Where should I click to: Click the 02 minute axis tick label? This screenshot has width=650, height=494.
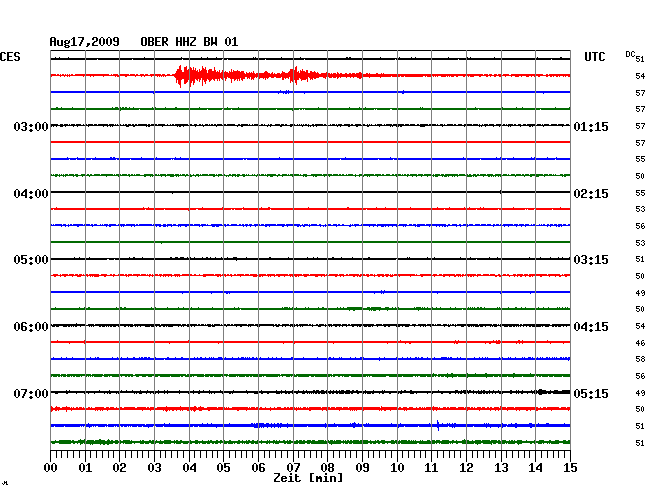click(x=119, y=468)
